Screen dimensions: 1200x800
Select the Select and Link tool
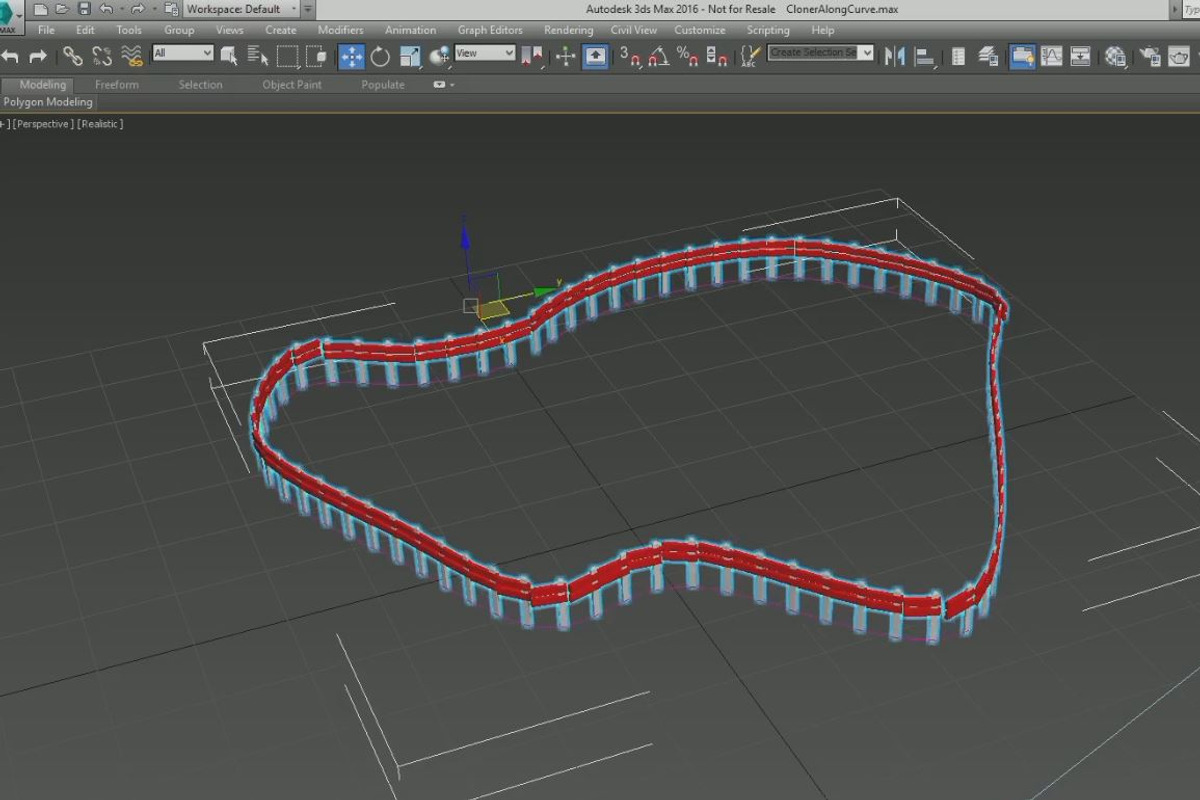point(72,56)
